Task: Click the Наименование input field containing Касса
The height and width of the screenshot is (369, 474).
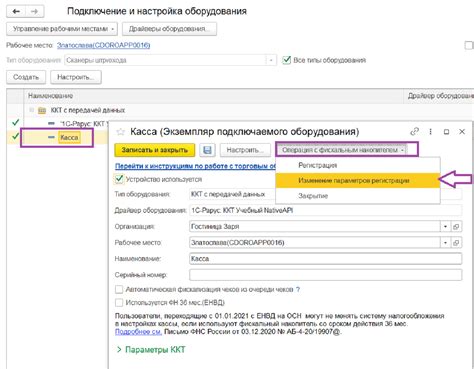Action: (325, 259)
